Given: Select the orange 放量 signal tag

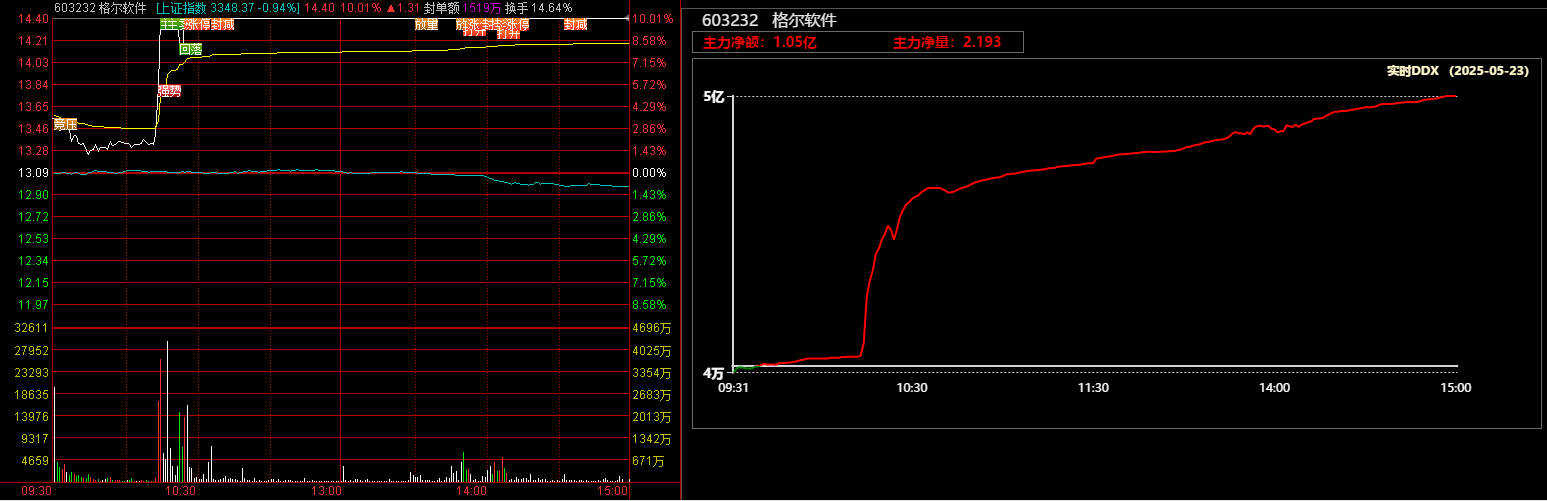Looking at the screenshot, I should pos(426,25).
